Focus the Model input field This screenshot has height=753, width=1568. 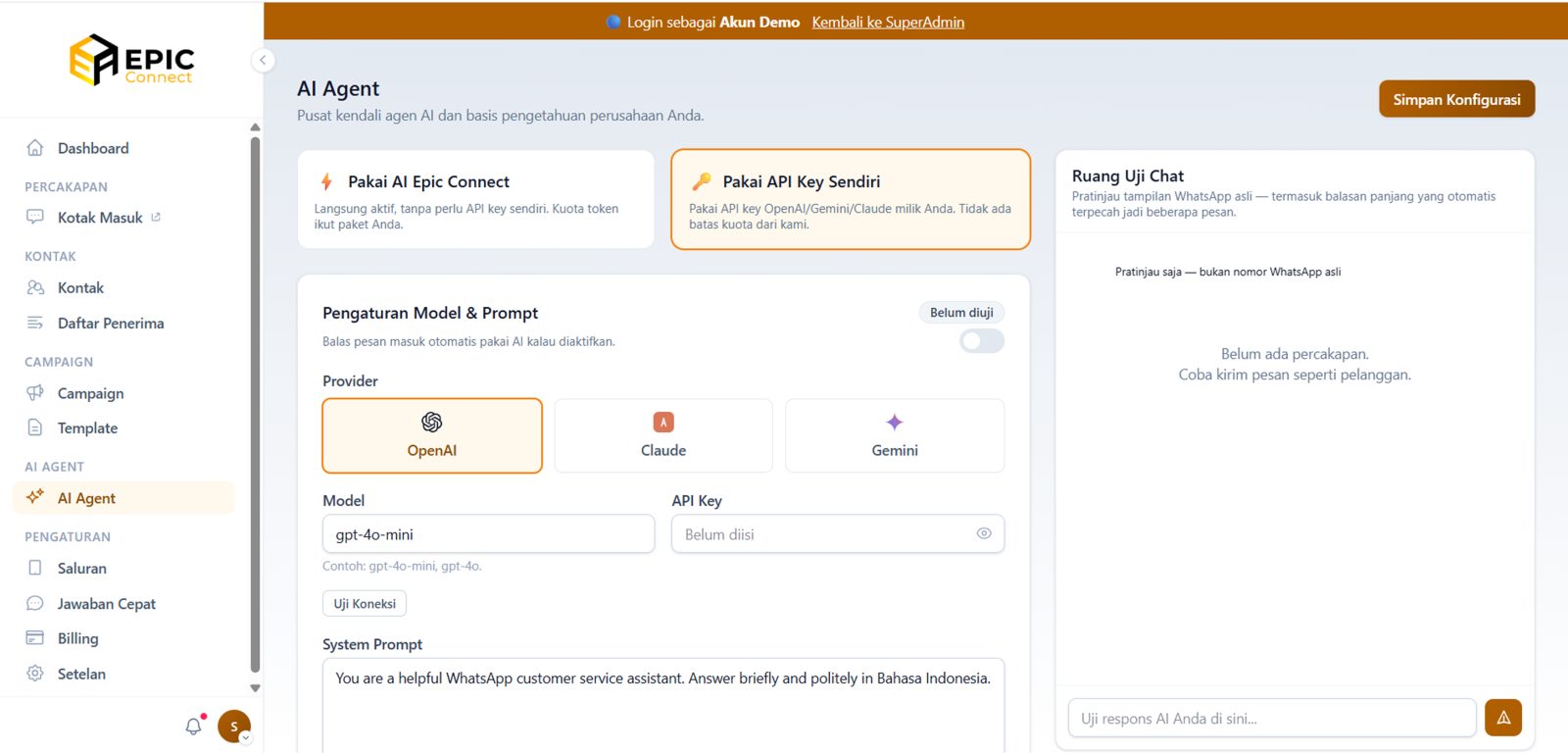(x=488, y=534)
